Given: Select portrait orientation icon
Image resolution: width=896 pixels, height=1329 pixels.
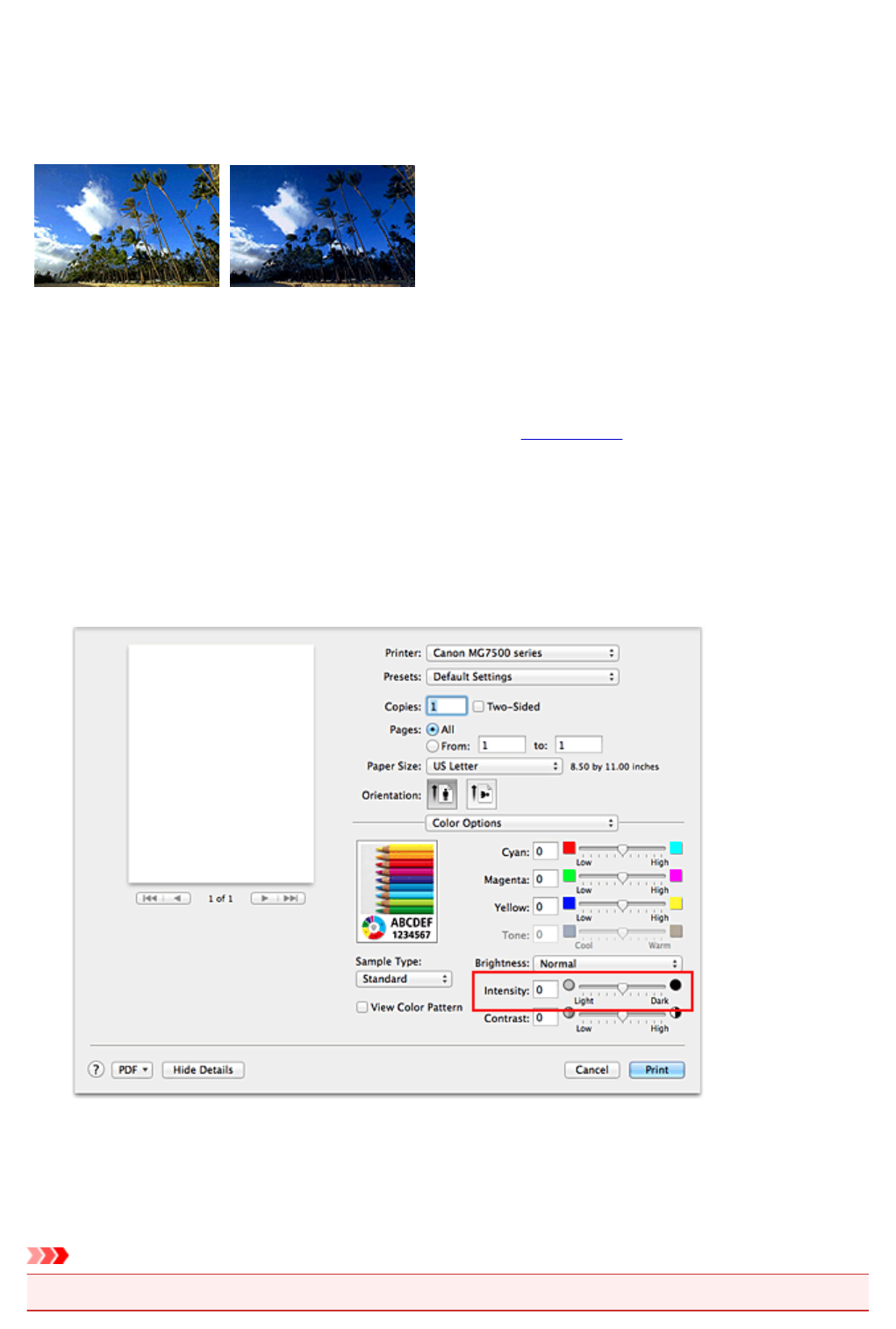Looking at the screenshot, I should point(442,794).
